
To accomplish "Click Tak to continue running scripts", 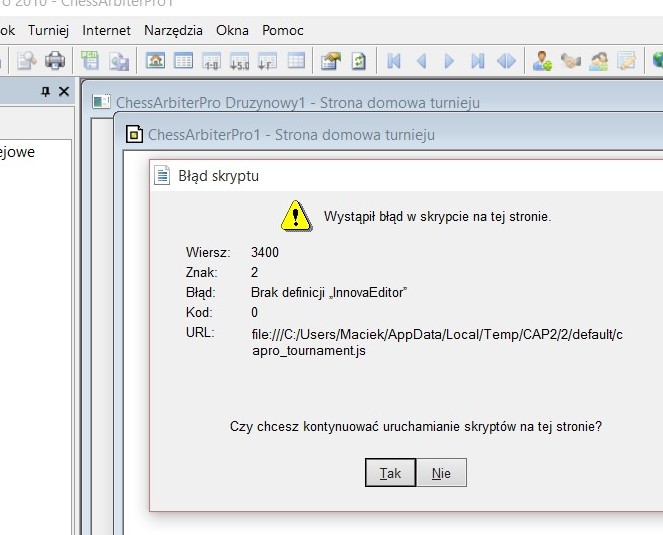I will (x=390, y=473).
